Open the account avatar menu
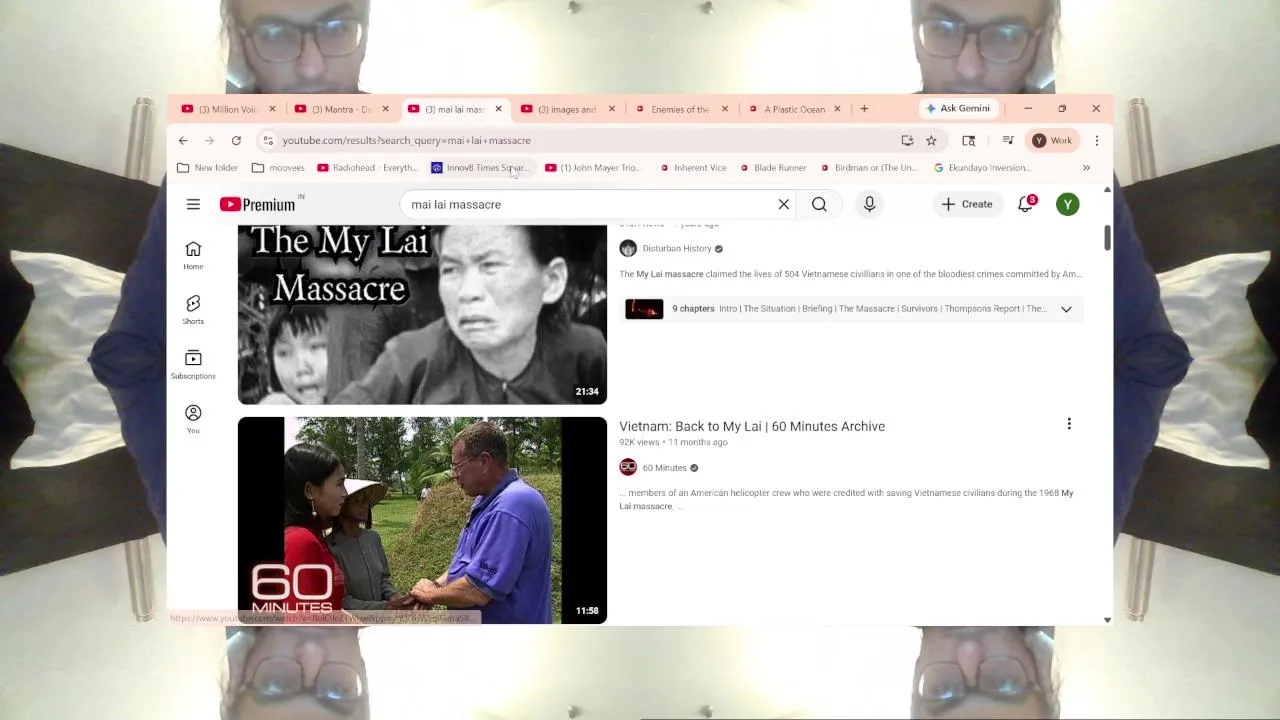This screenshot has width=1280, height=720. (1068, 204)
